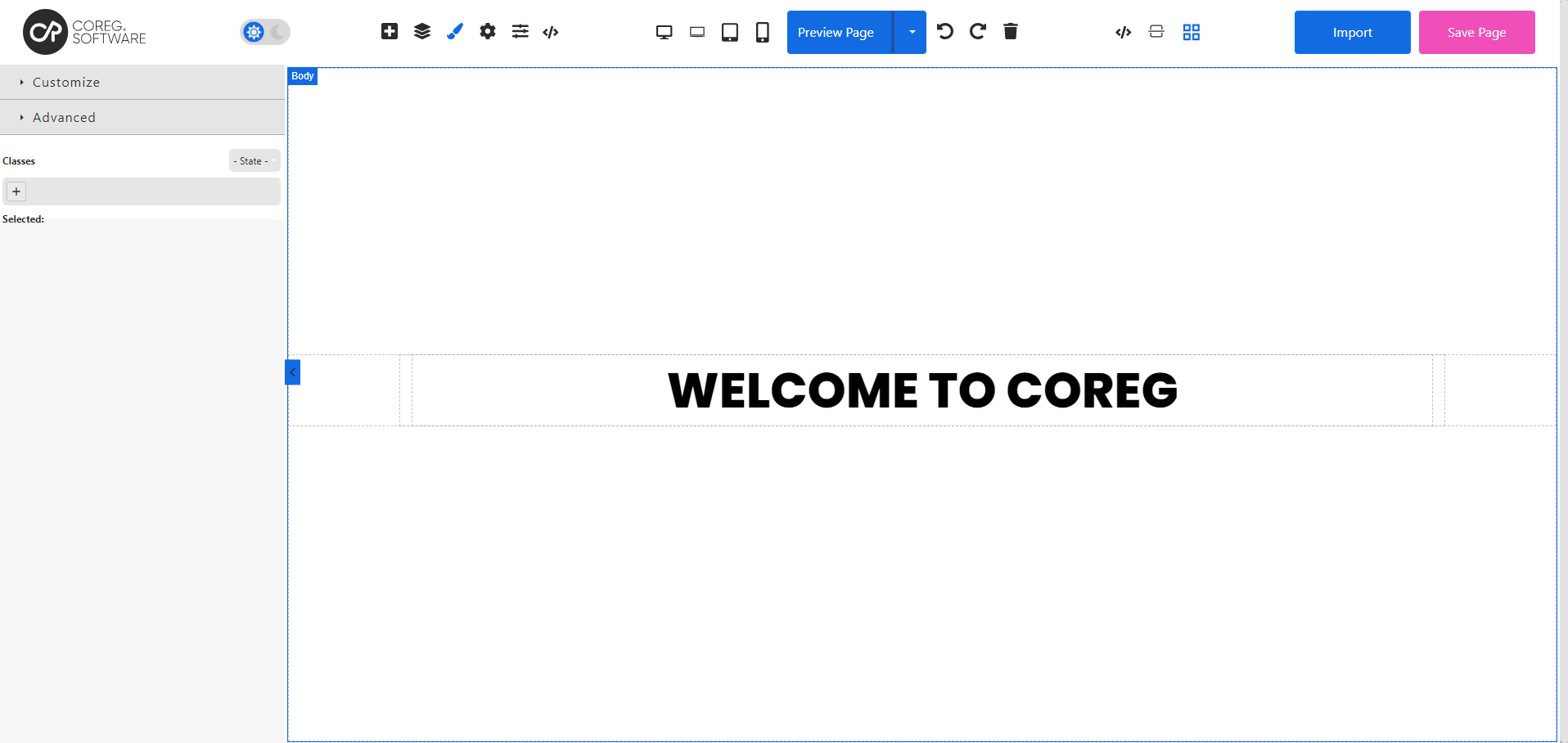Expand the Customize section
The width and height of the screenshot is (1568, 743).
(x=142, y=82)
